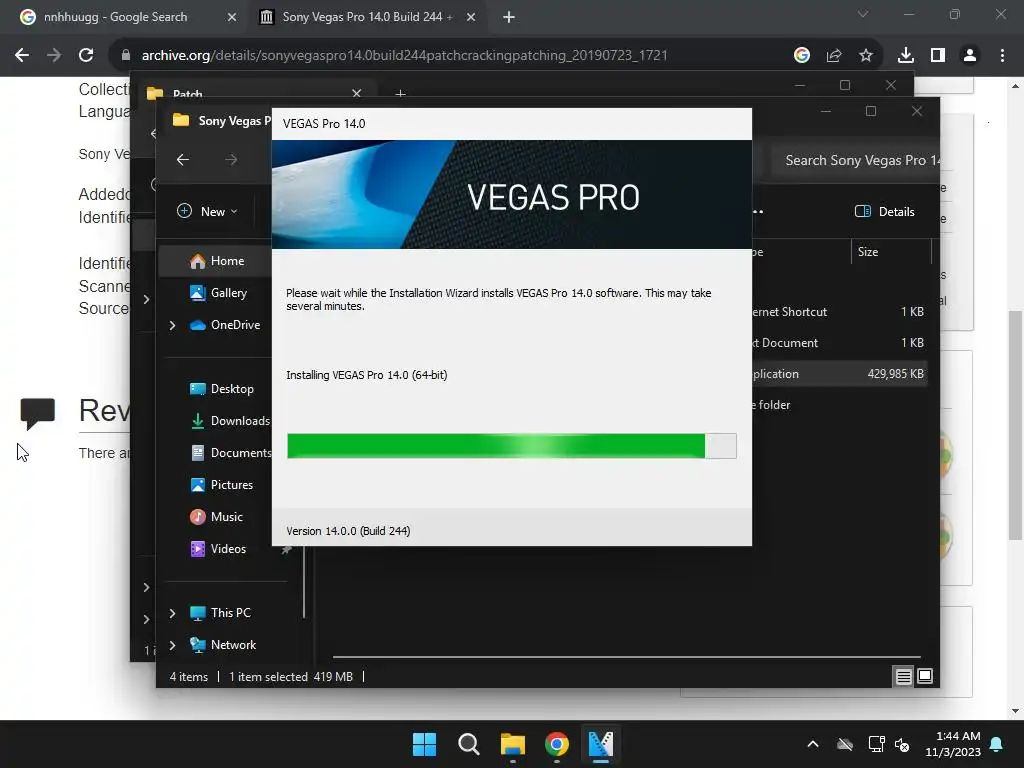Image resolution: width=1024 pixels, height=768 pixels.
Task: Open the Chrome profile icon
Action: click(x=970, y=56)
